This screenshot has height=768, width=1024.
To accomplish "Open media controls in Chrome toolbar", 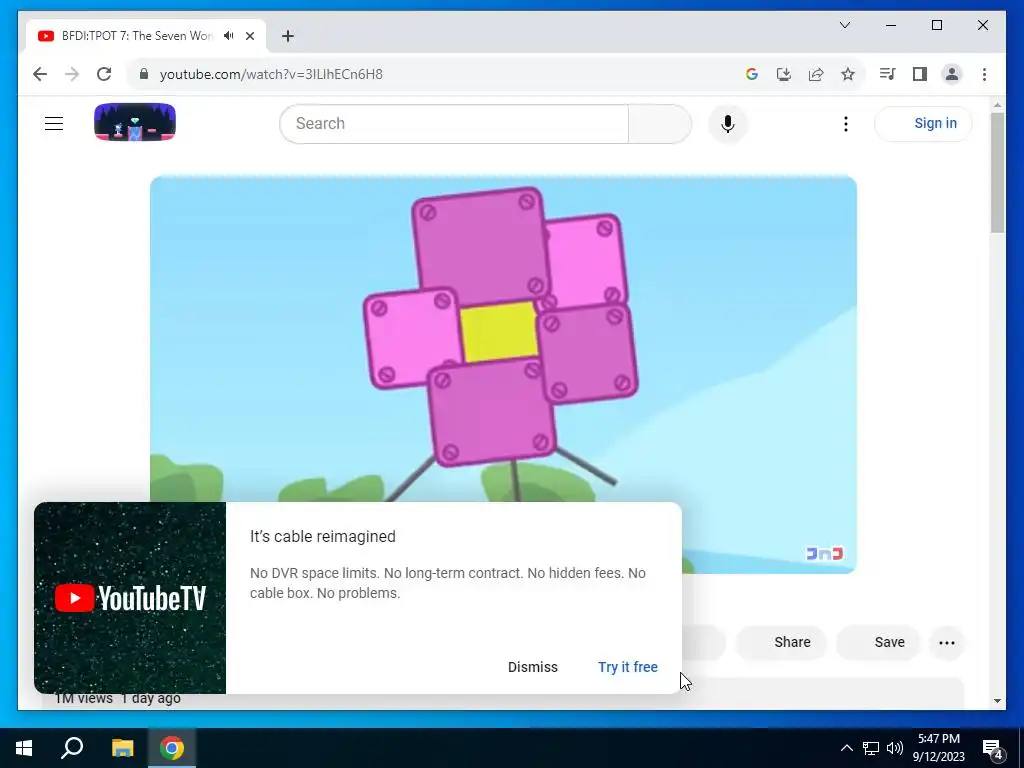I will [887, 74].
